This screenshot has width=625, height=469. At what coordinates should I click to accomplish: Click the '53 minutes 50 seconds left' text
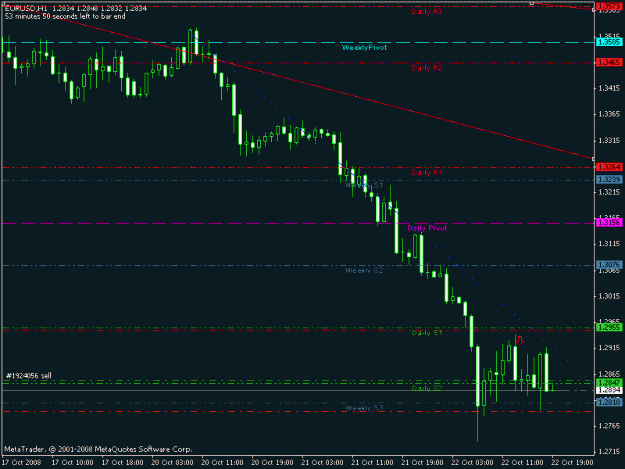(x=65, y=17)
